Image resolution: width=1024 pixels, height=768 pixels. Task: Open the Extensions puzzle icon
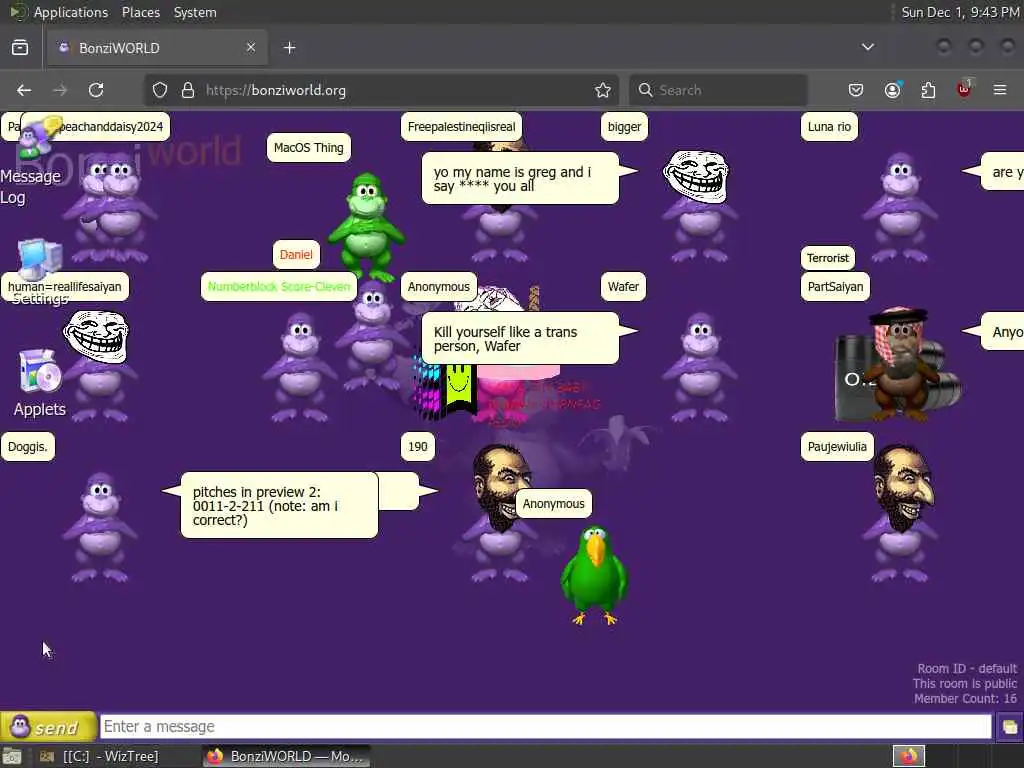click(x=928, y=90)
